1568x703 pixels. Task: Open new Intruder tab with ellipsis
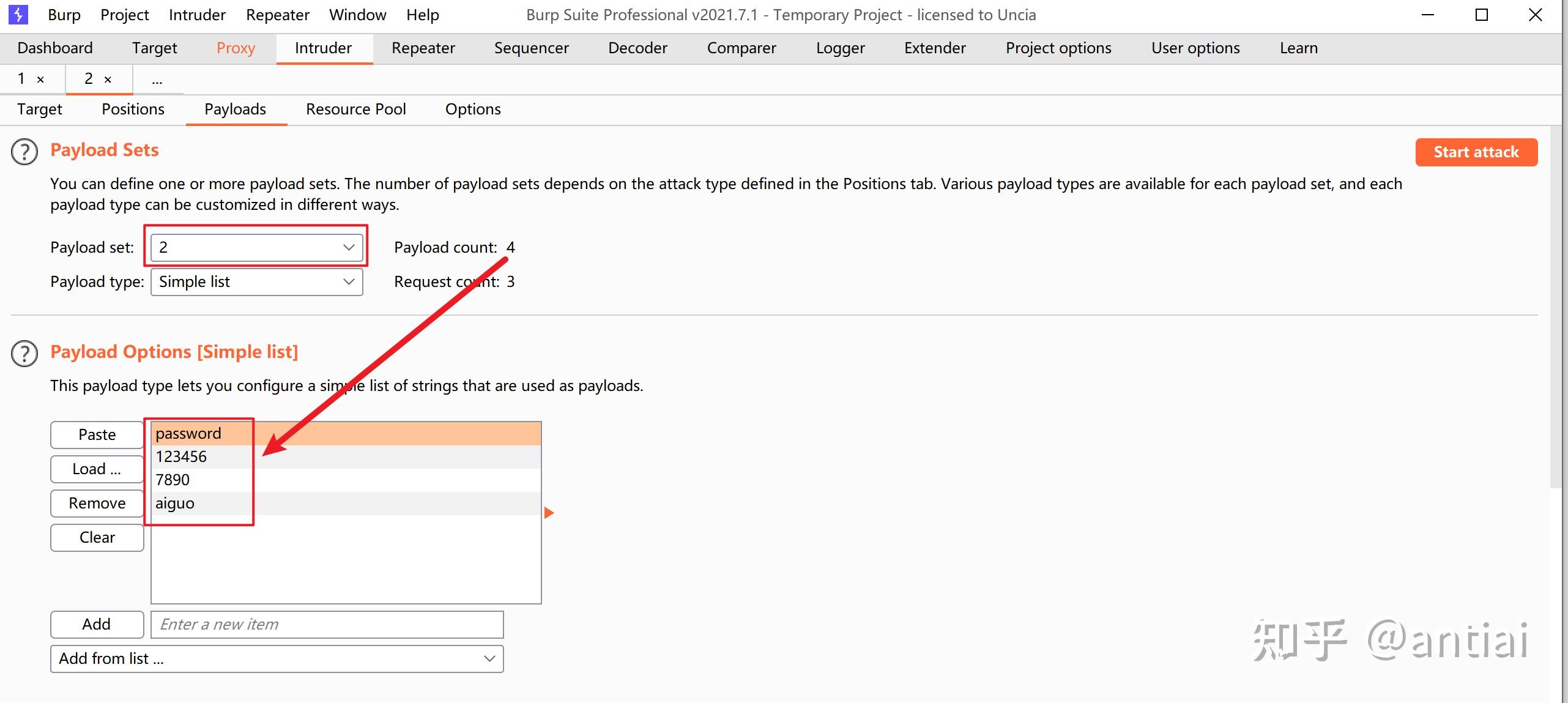[x=157, y=80]
